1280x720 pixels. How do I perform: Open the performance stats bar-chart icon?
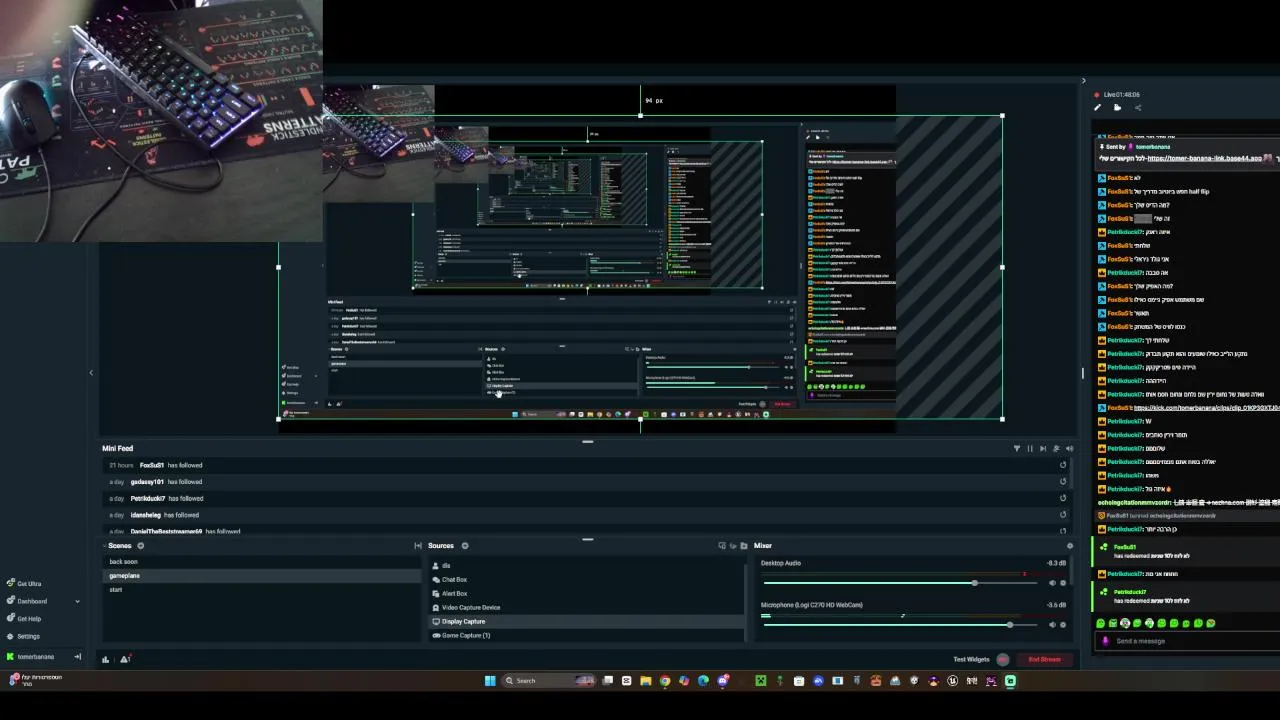pyautogui.click(x=106, y=659)
